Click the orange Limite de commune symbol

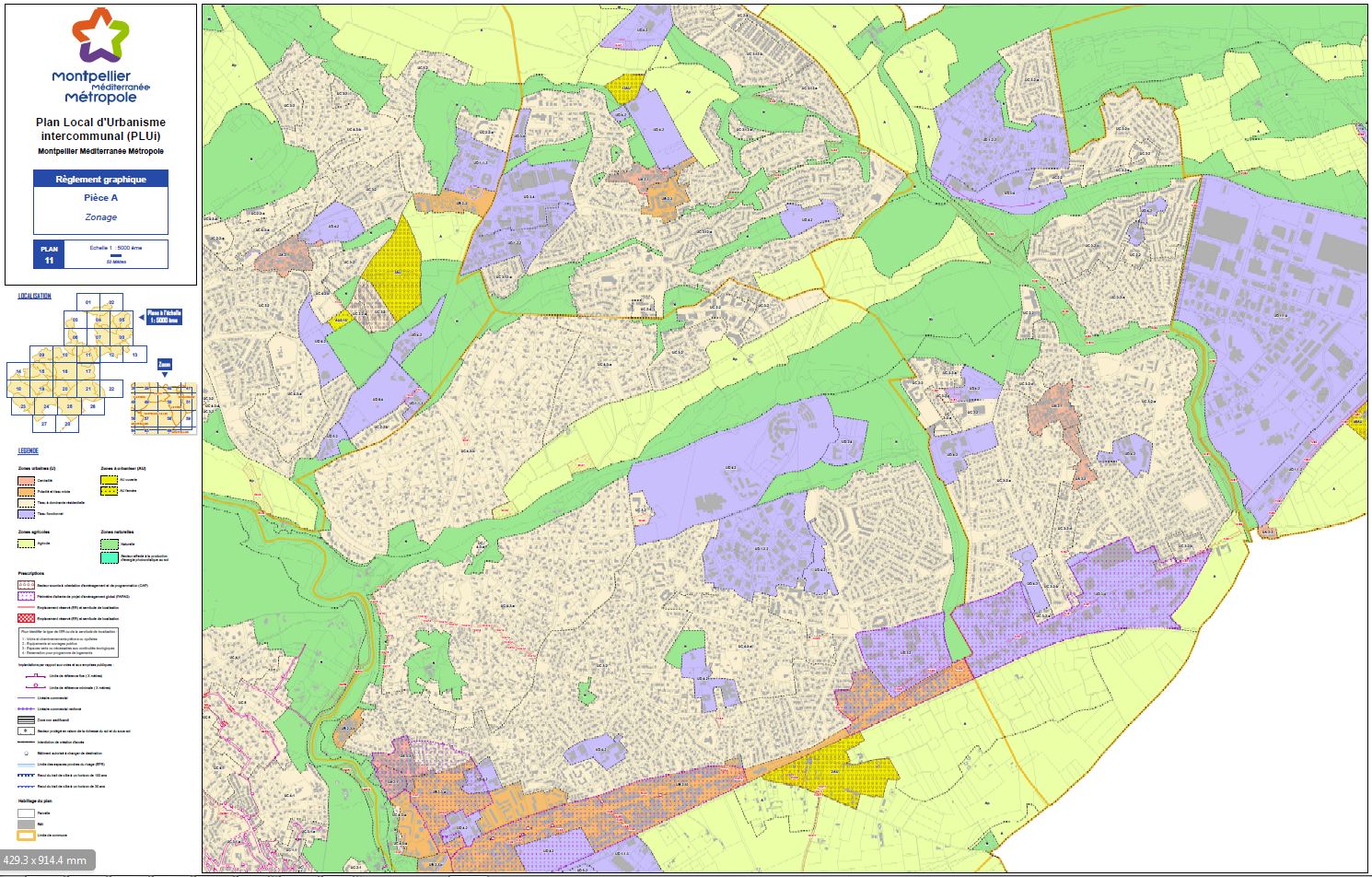tap(26, 836)
